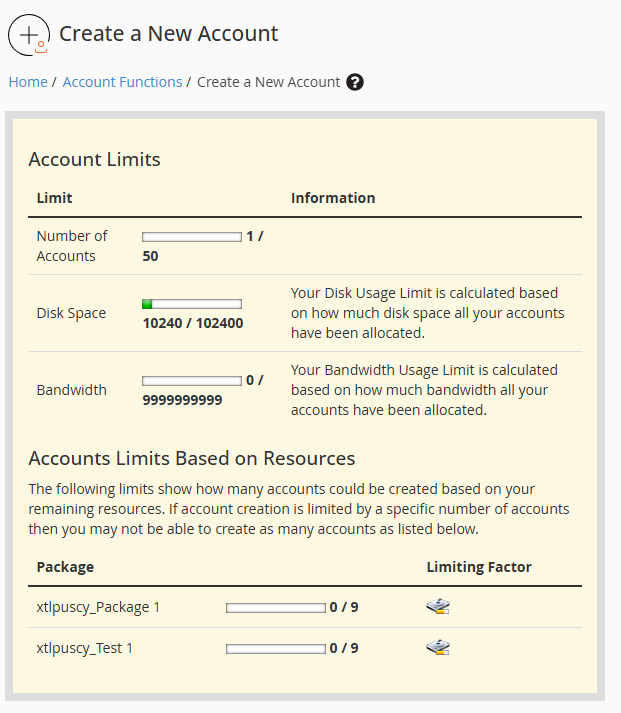621x713 pixels.
Task: Click the Create a New Account plus icon
Action: pos(29,34)
